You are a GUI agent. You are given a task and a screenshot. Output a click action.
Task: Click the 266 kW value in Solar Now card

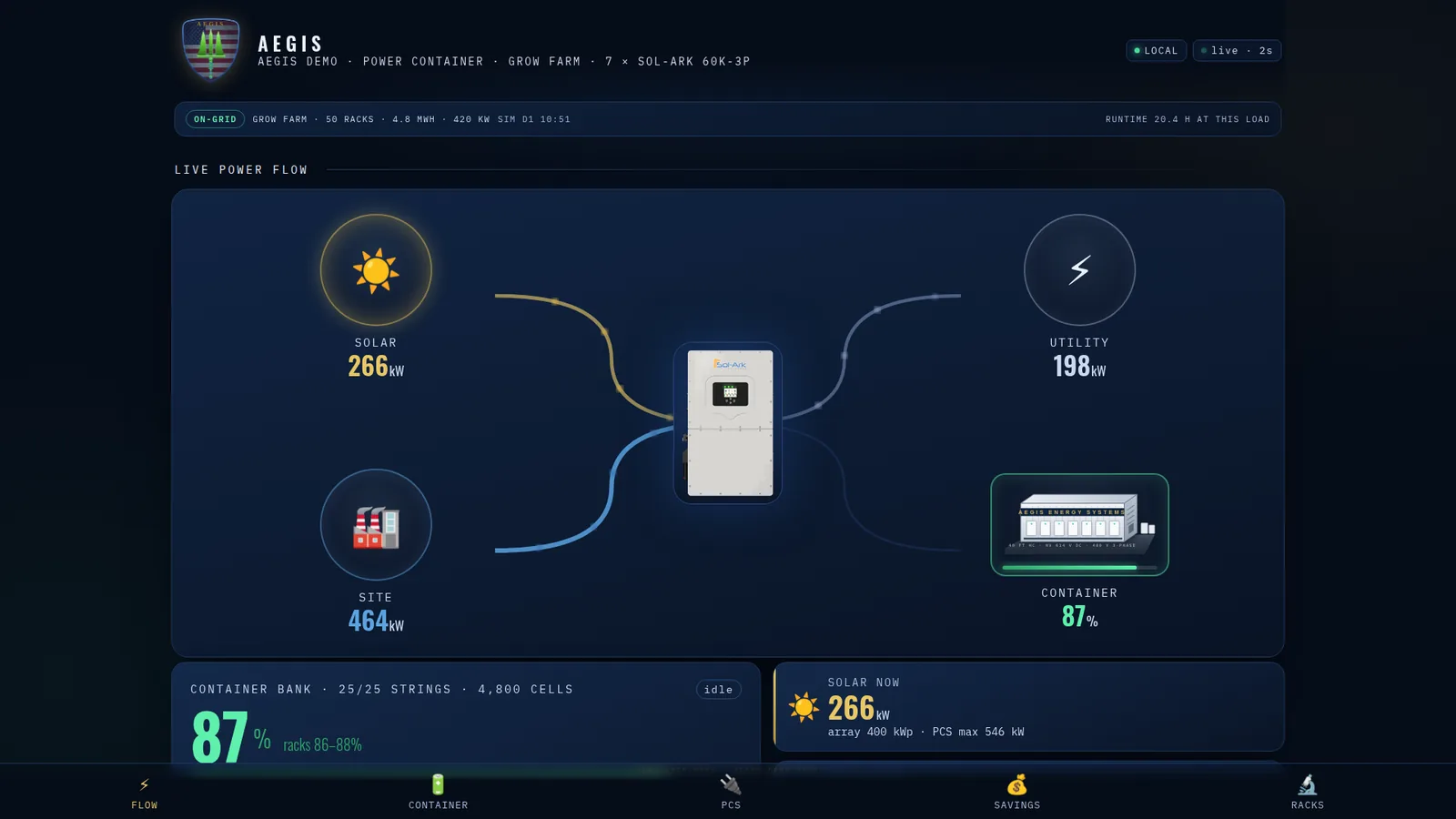(859, 708)
